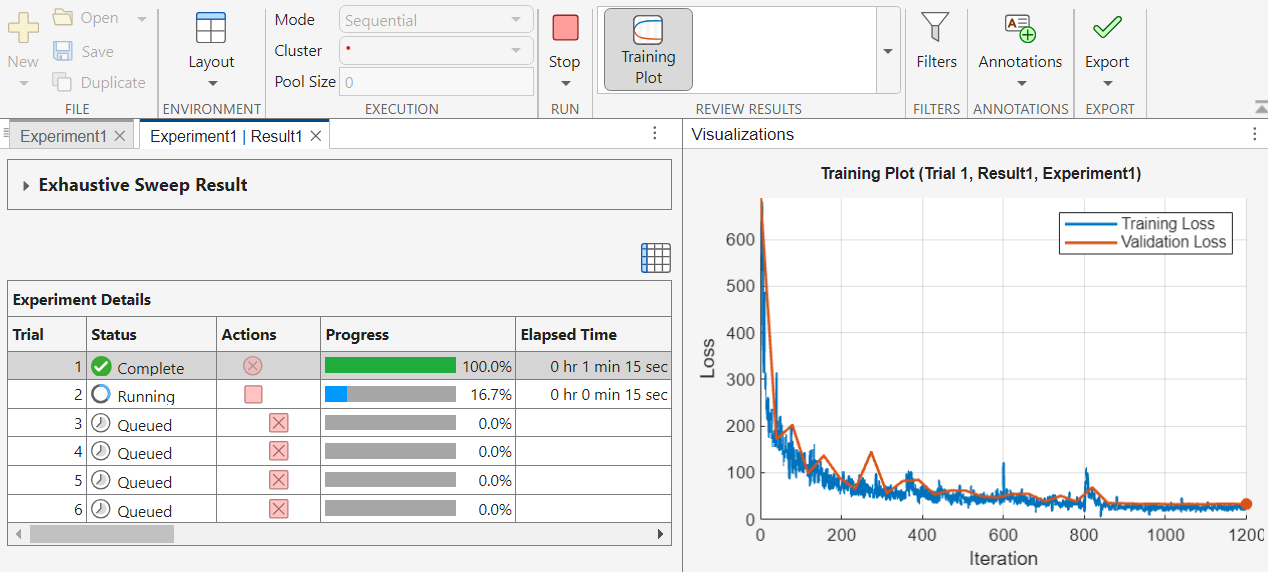Screen dimensions: 1268x572
Task: Click the table horizontal scrollbar thumb
Action: pyautogui.click(x=102, y=534)
